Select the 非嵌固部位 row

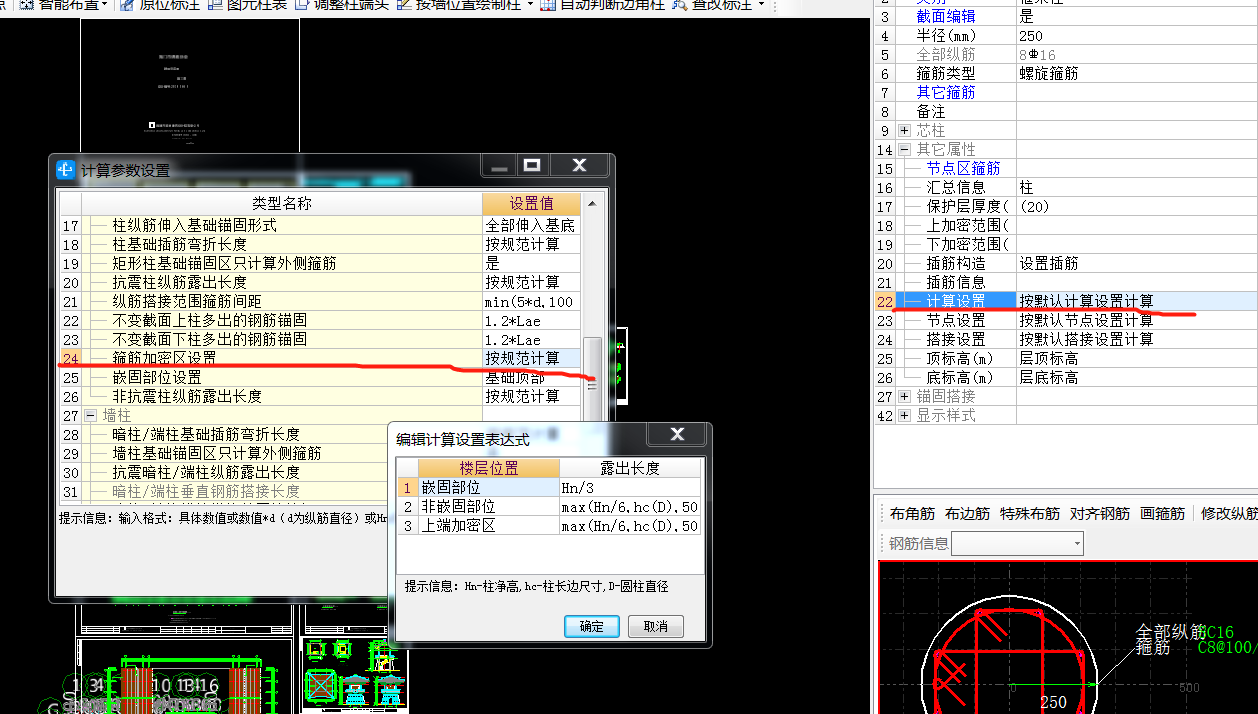(547, 507)
